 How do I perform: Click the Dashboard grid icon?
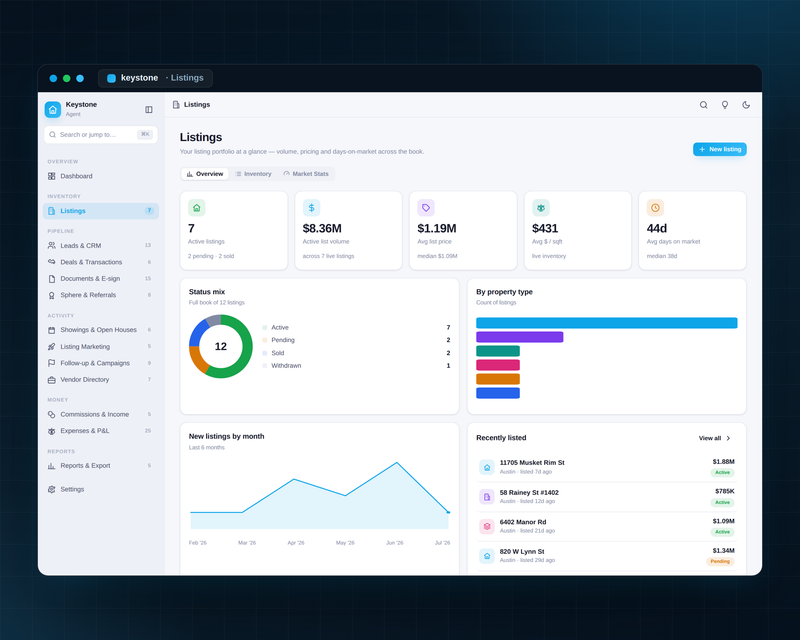click(52, 176)
